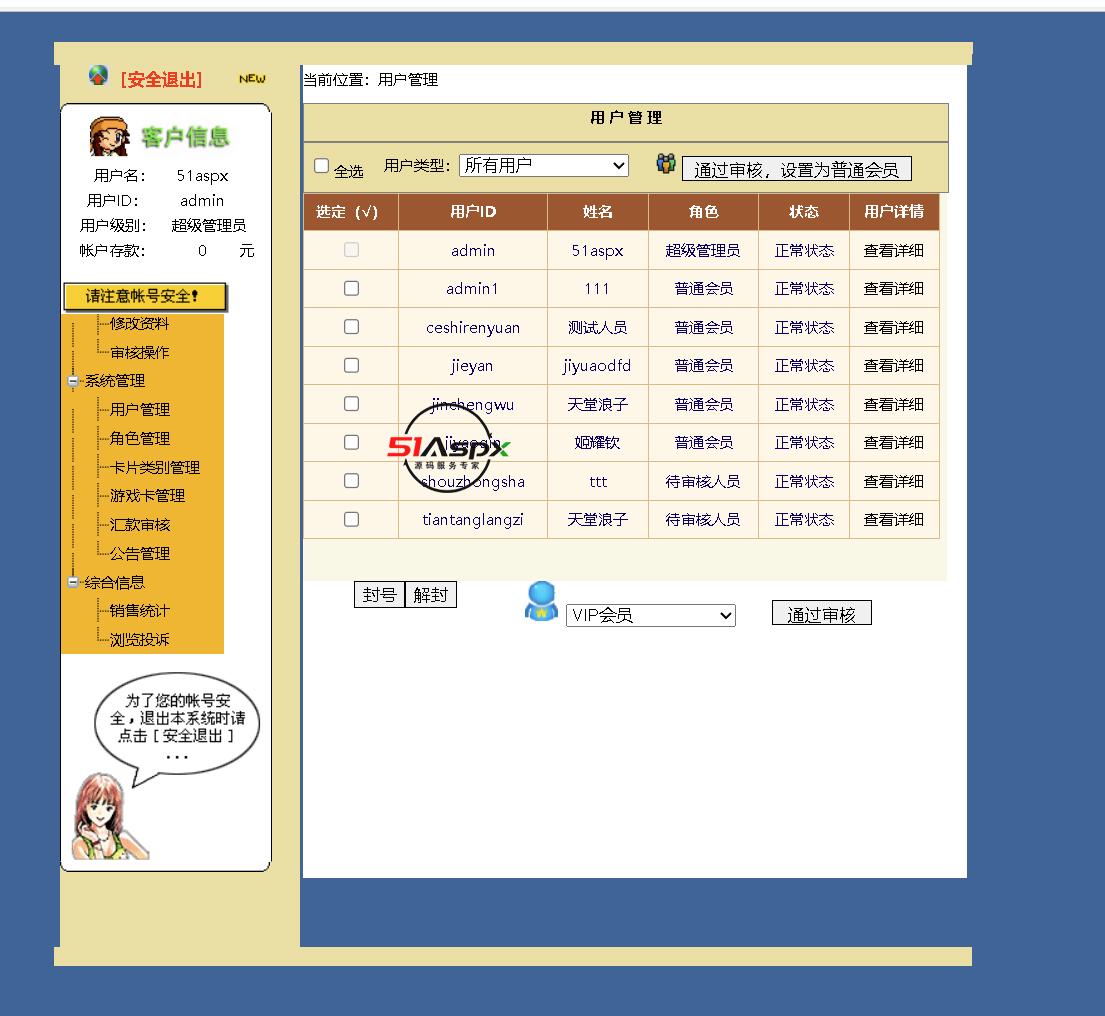
Task: View 查看详细 in the ttt row
Action: pyautogui.click(x=894, y=481)
